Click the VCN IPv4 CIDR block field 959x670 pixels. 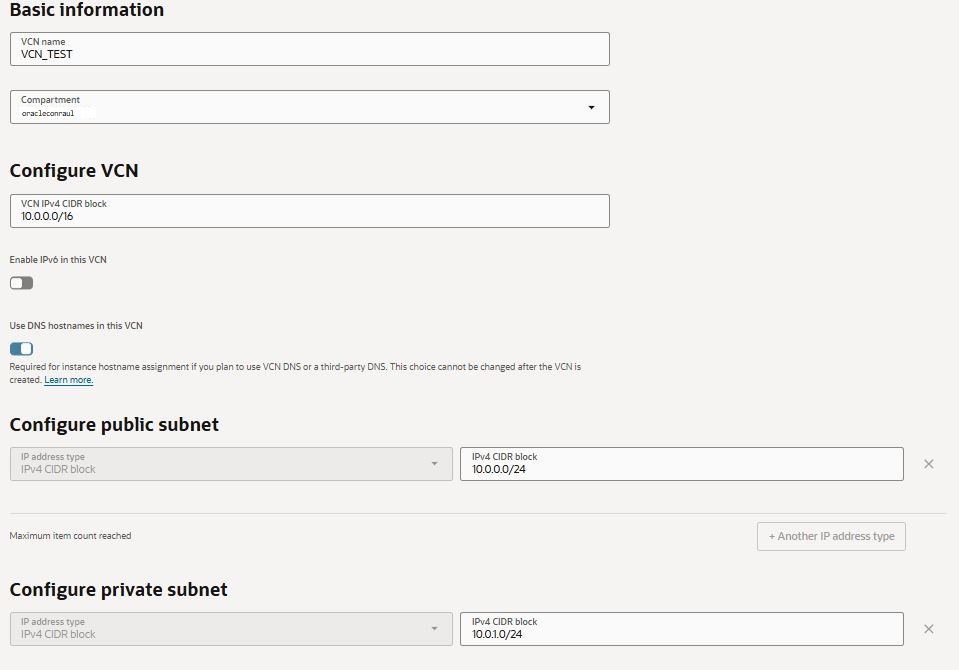point(309,211)
